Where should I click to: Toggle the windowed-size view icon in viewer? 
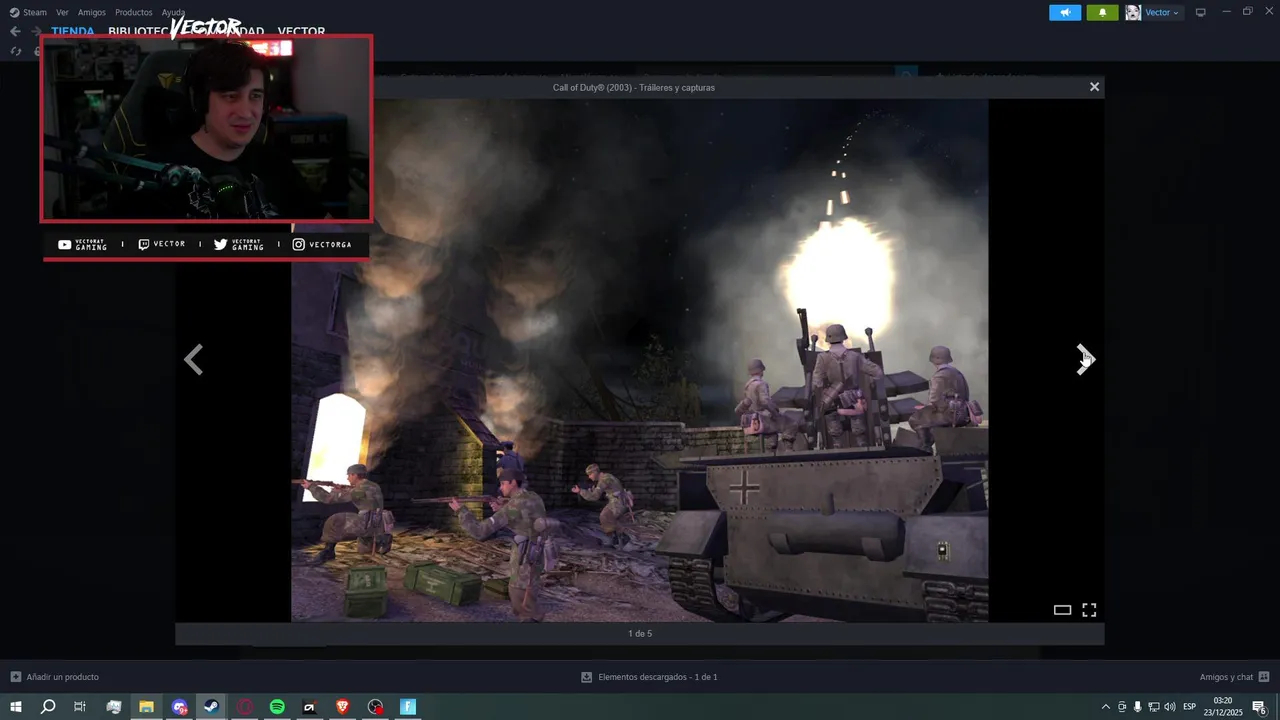click(x=1062, y=610)
